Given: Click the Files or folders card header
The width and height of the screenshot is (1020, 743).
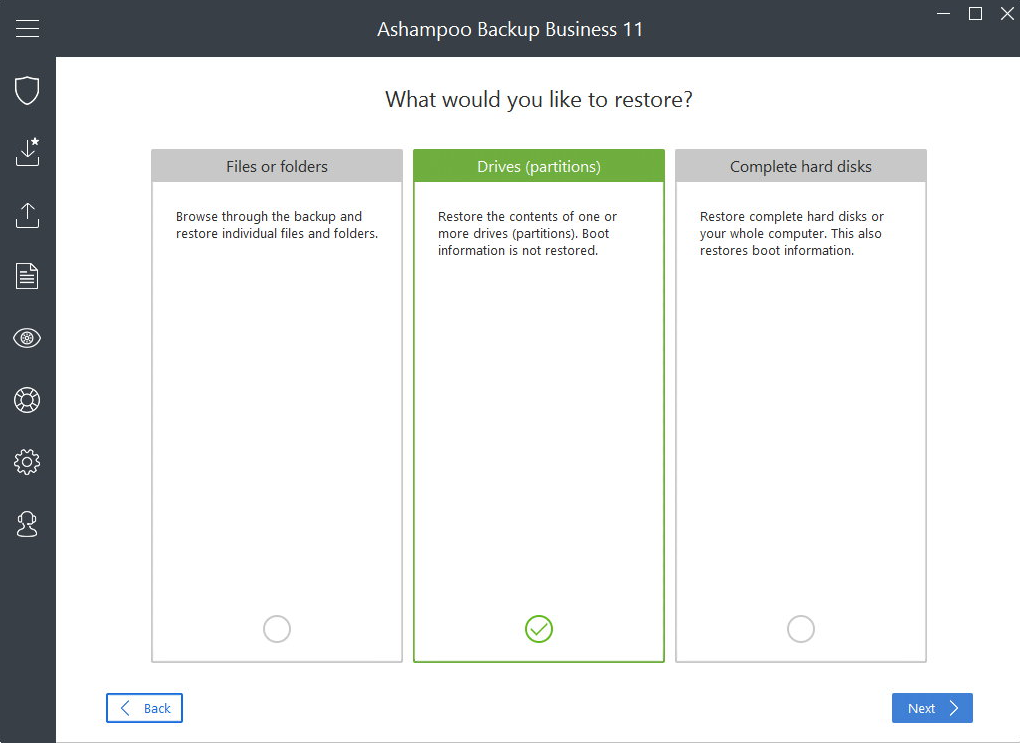Looking at the screenshot, I should 277,166.
